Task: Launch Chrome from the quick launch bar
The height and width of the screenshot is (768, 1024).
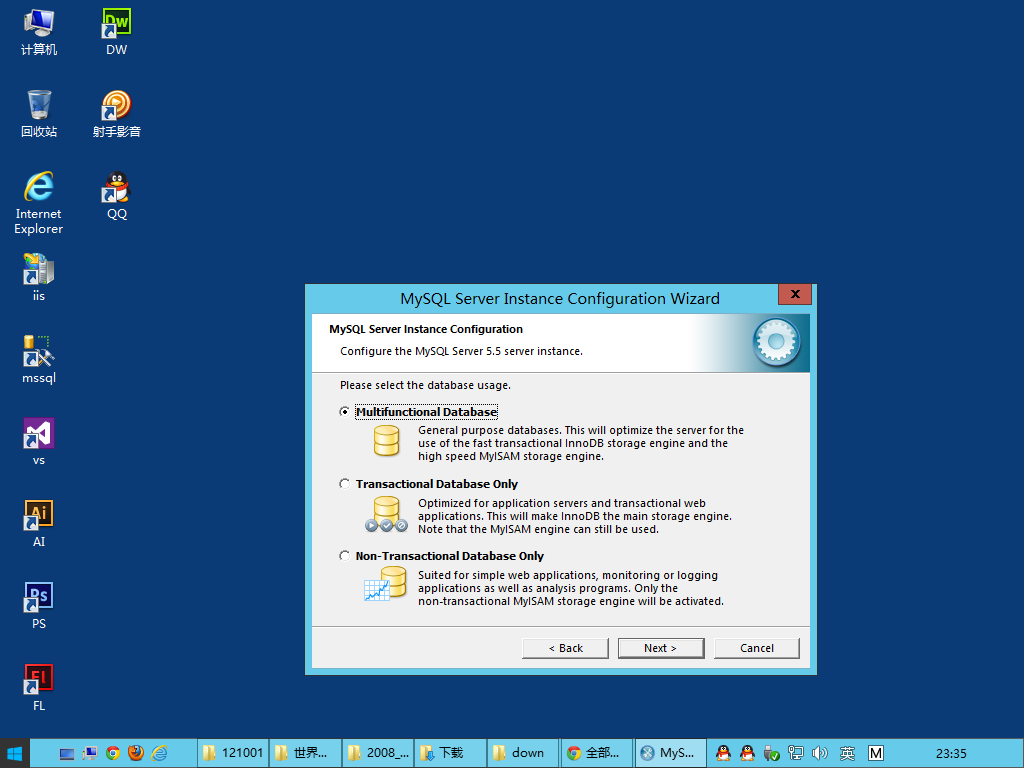Action: coord(113,754)
